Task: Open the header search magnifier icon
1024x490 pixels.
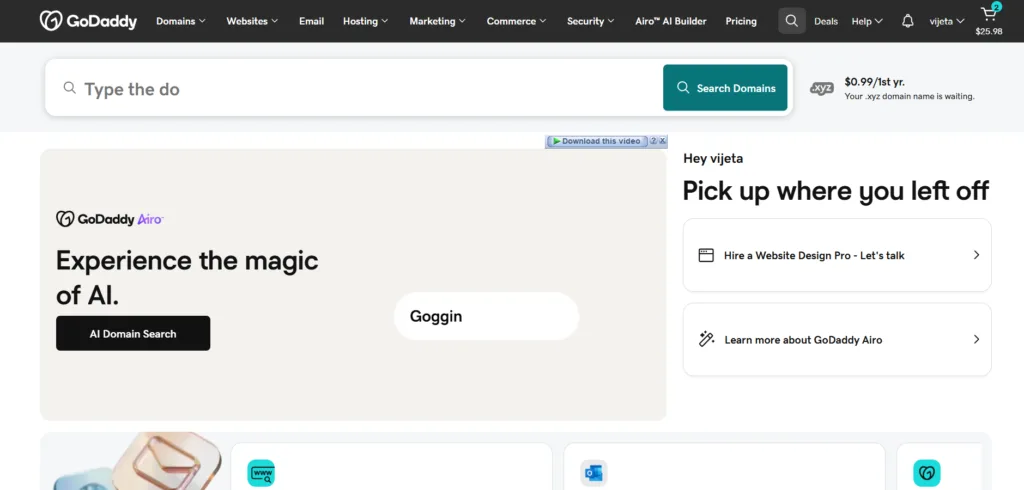Action: coord(792,21)
